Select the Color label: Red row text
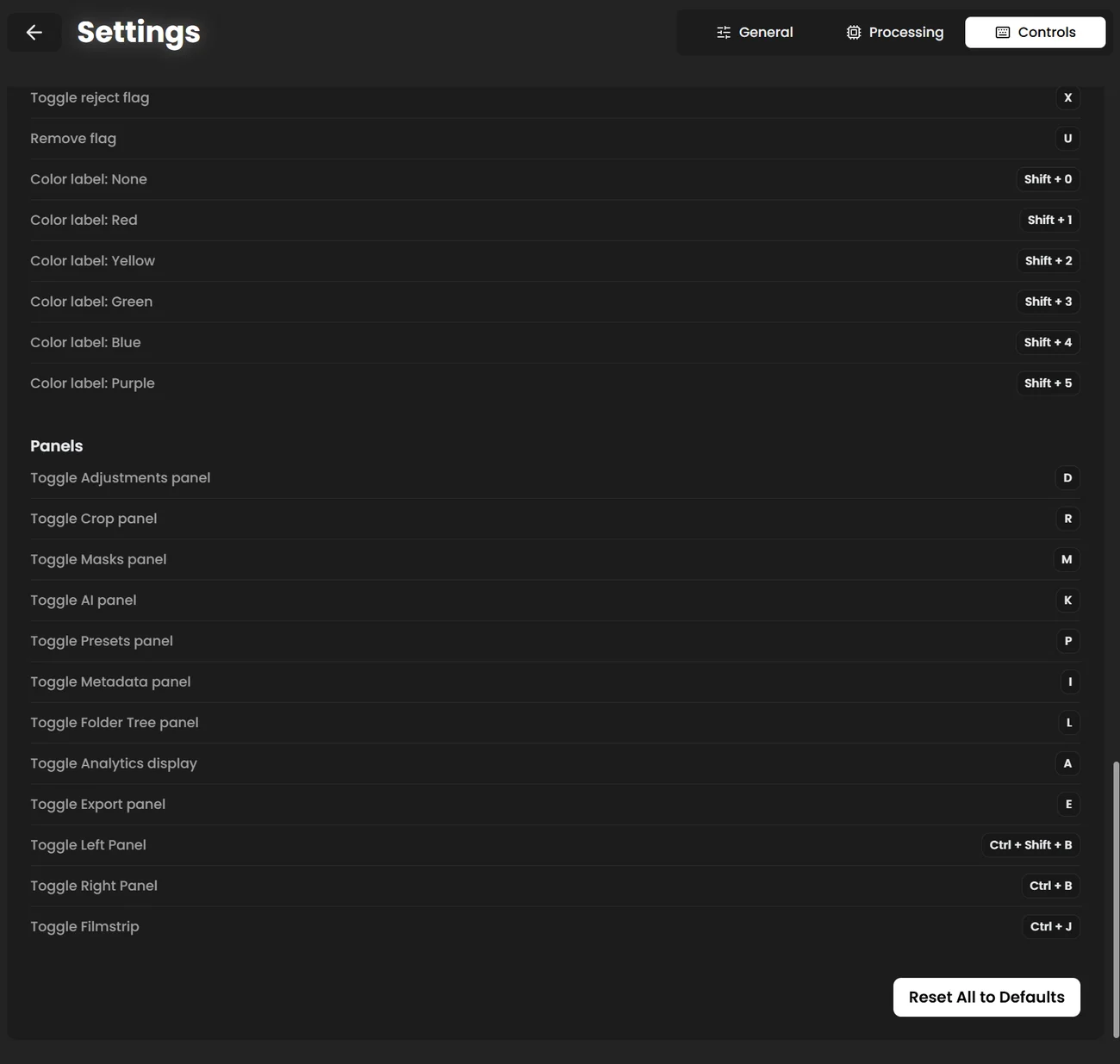The image size is (1120, 1064). (84, 220)
